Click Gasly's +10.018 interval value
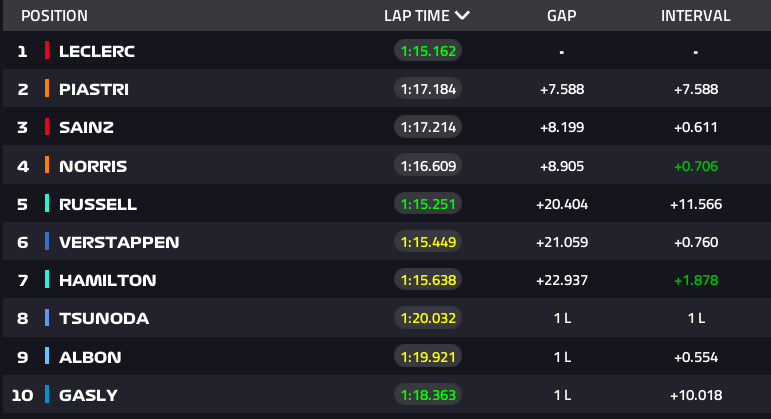 (x=695, y=395)
